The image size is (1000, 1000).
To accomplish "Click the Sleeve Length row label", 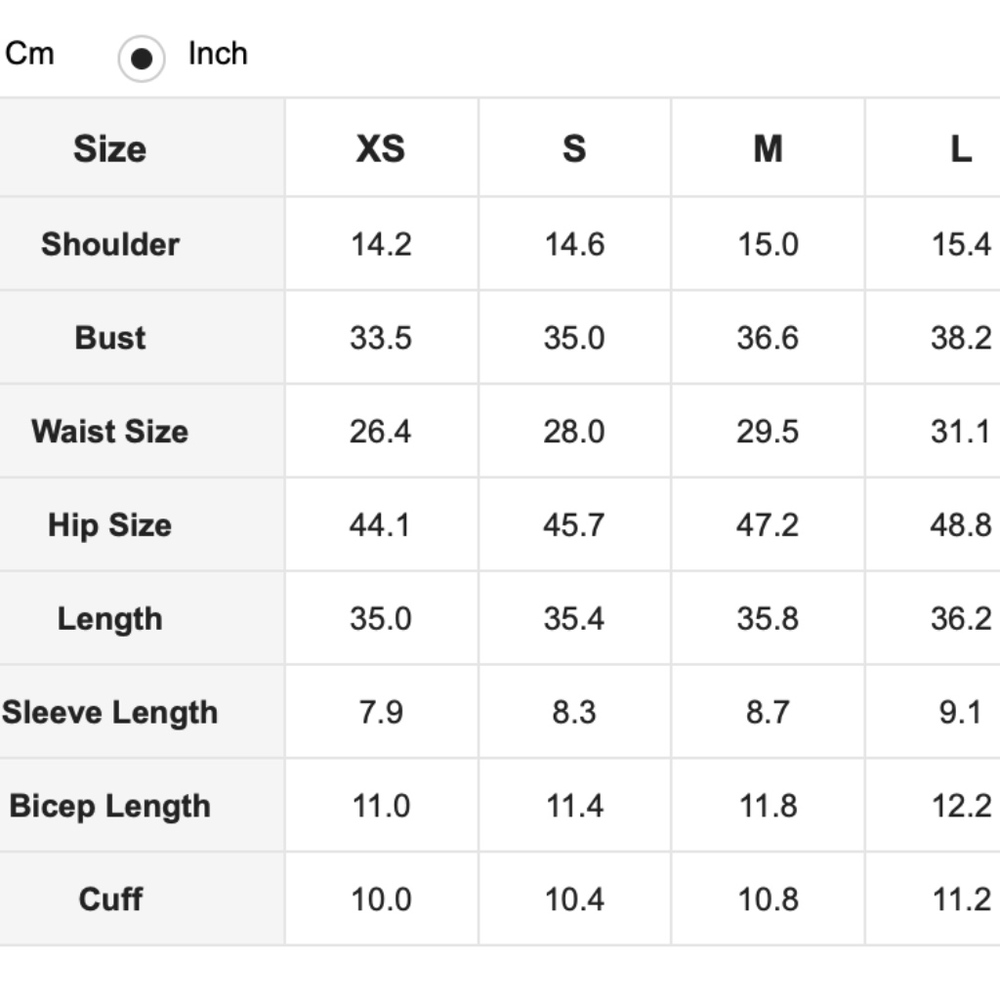I will click(x=110, y=712).
